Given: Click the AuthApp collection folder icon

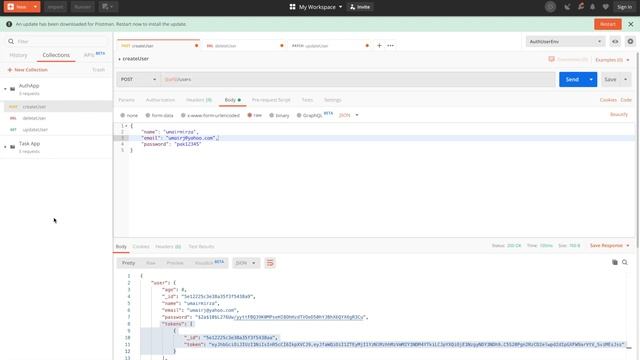Looking at the screenshot, I should tap(13, 89).
